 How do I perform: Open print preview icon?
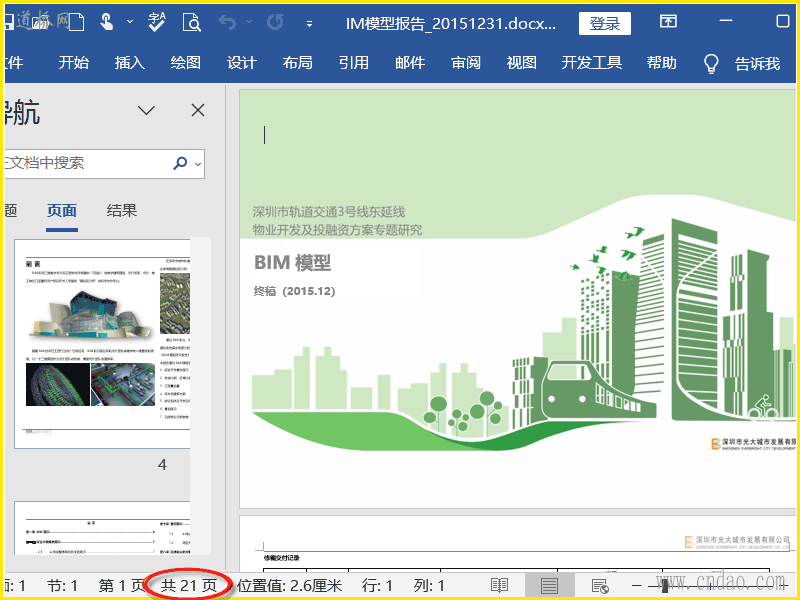(x=192, y=22)
